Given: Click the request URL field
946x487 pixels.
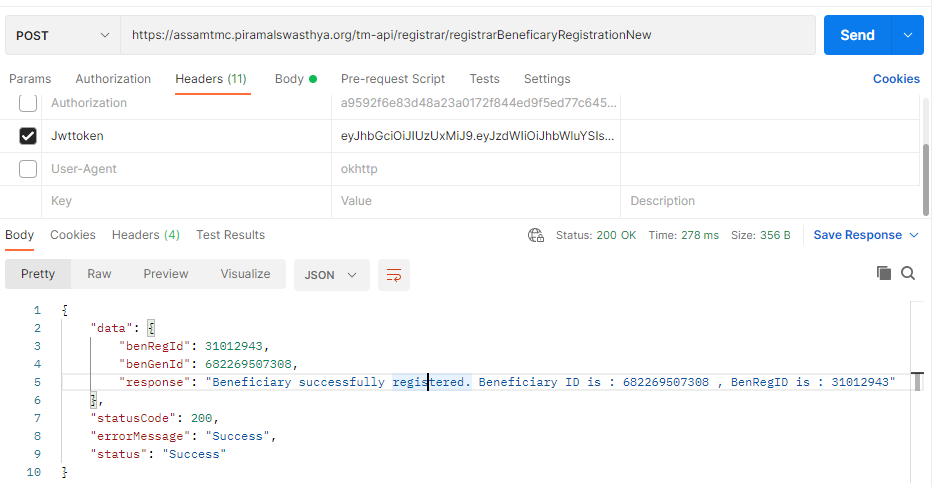Looking at the screenshot, I should (x=467, y=35).
